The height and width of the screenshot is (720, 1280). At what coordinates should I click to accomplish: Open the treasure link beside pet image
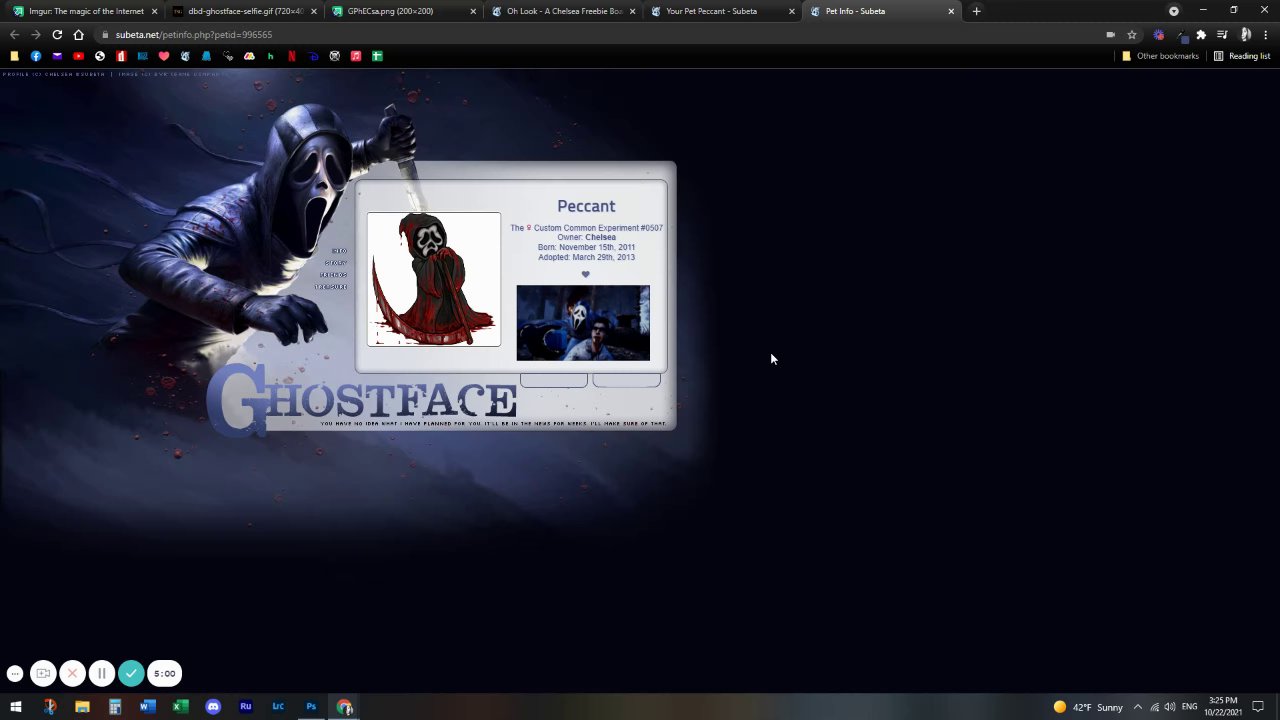point(332,287)
